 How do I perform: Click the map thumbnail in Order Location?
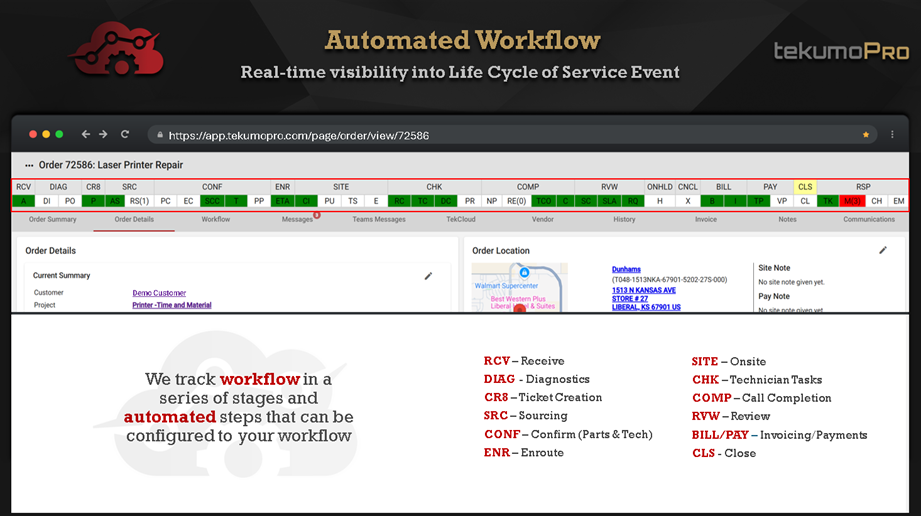519,288
